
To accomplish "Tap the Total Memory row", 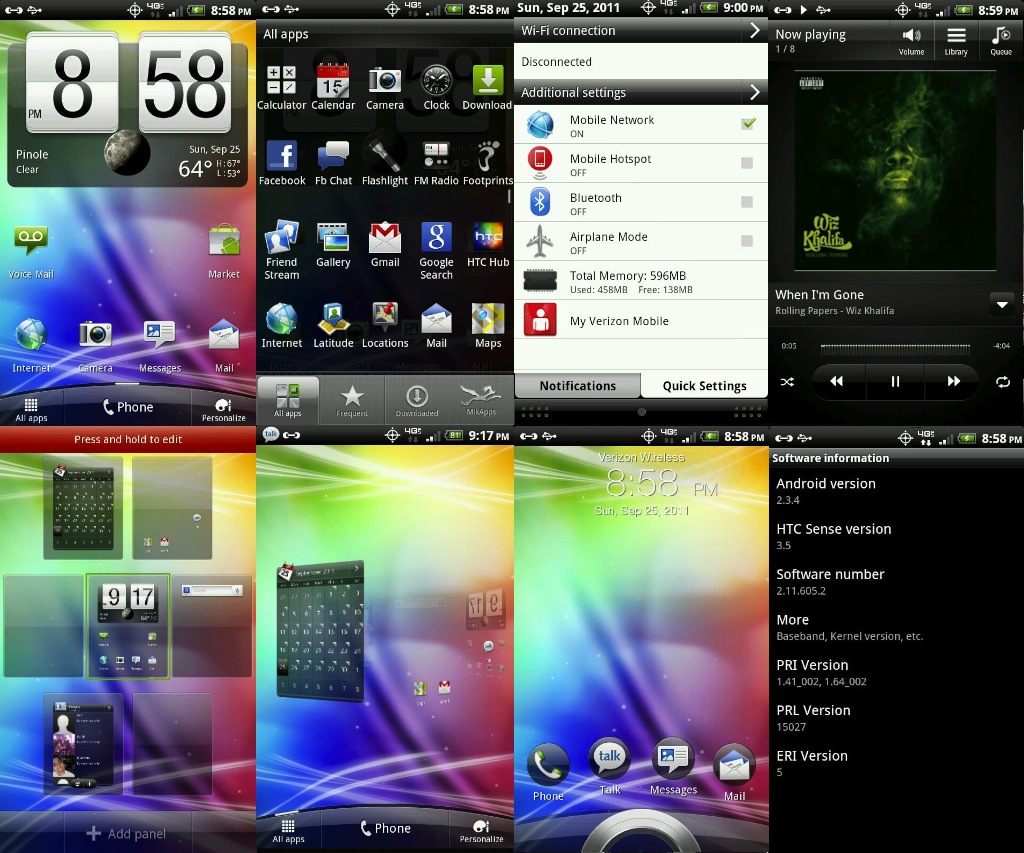I will 641,282.
